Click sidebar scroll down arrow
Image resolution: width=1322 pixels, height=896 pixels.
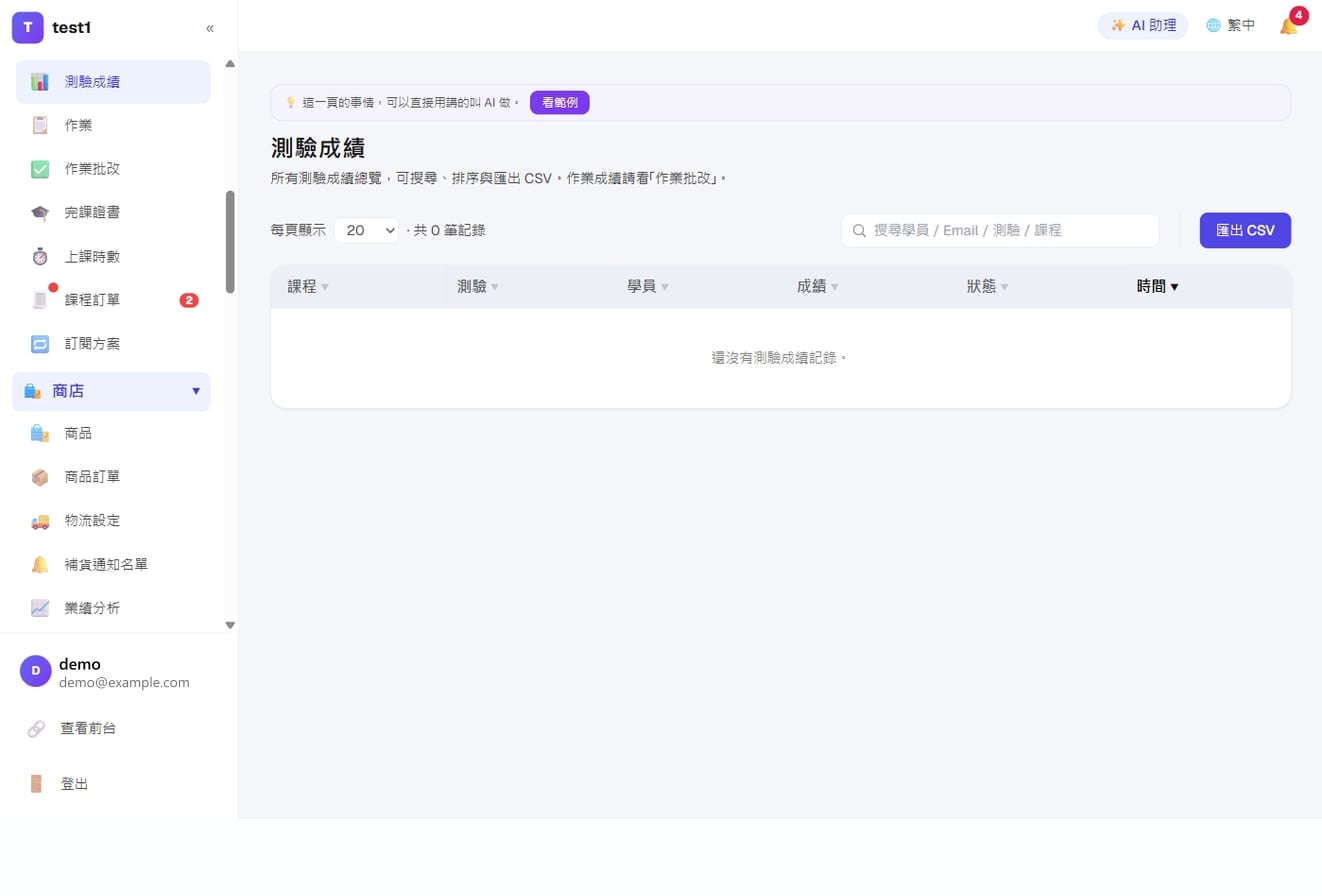point(230,625)
